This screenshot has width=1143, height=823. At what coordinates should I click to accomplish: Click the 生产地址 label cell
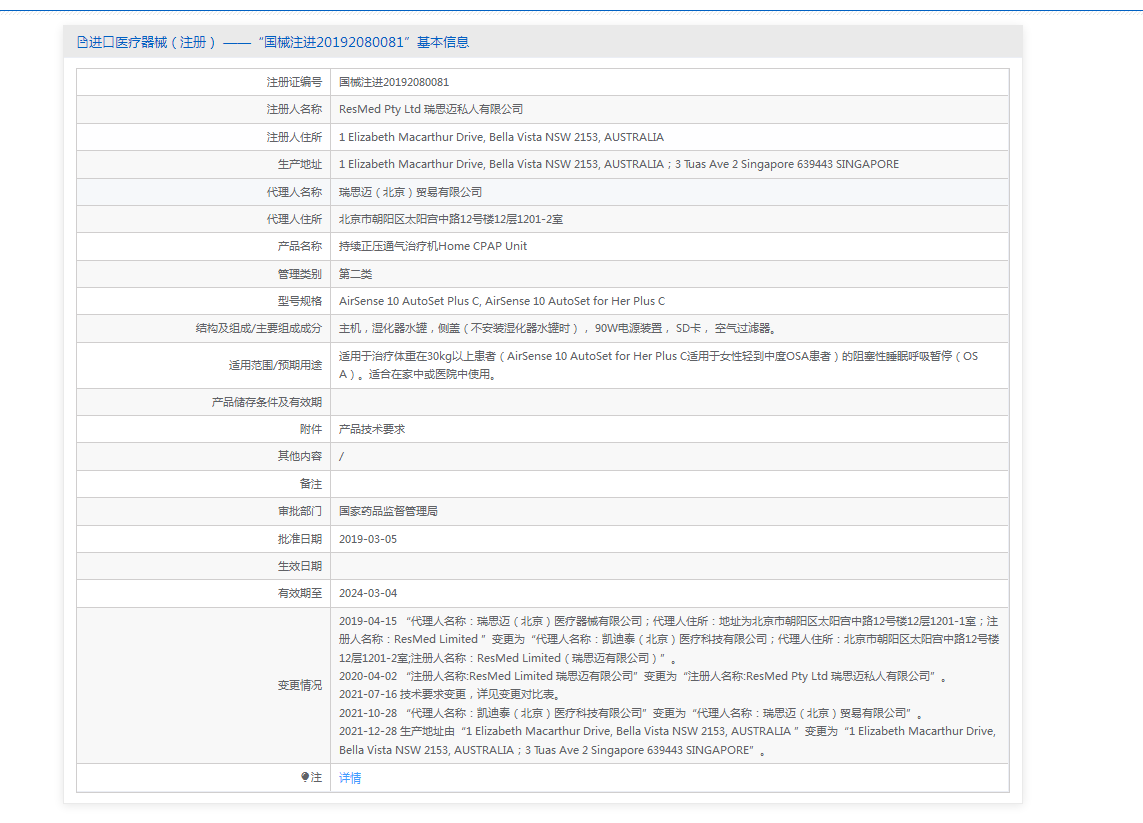coord(203,164)
